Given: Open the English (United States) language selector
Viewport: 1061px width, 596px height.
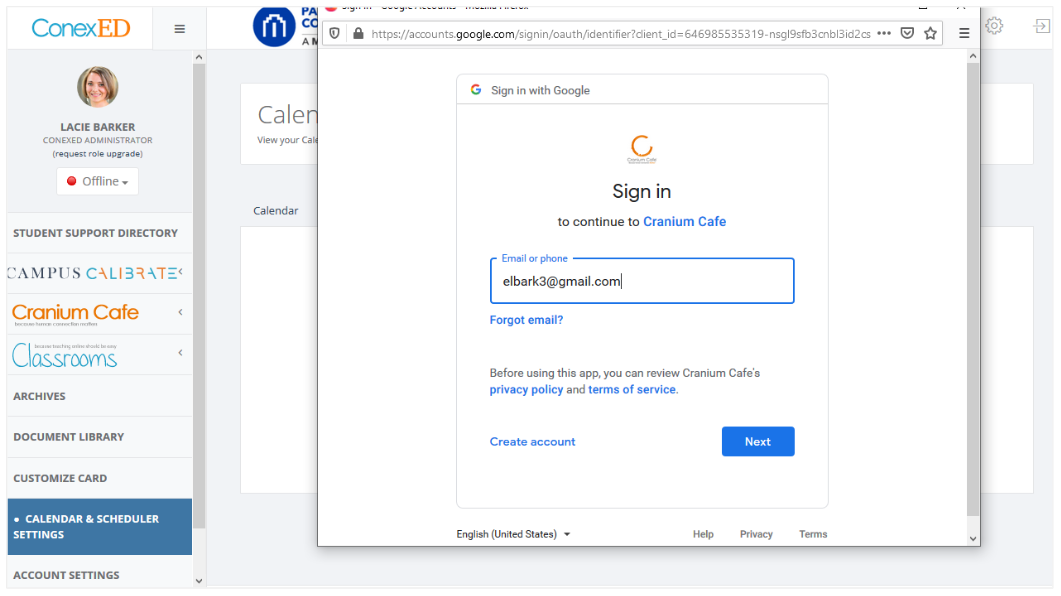Looking at the screenshot, I should pos(513,534).
